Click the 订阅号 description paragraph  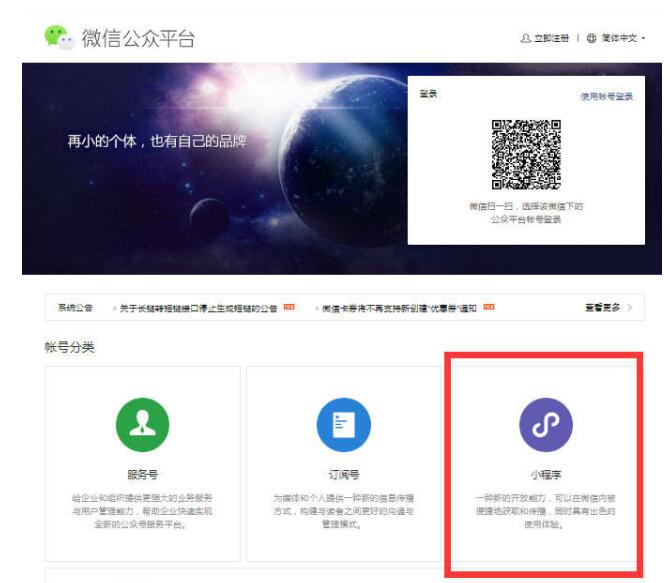click(344, 511)
